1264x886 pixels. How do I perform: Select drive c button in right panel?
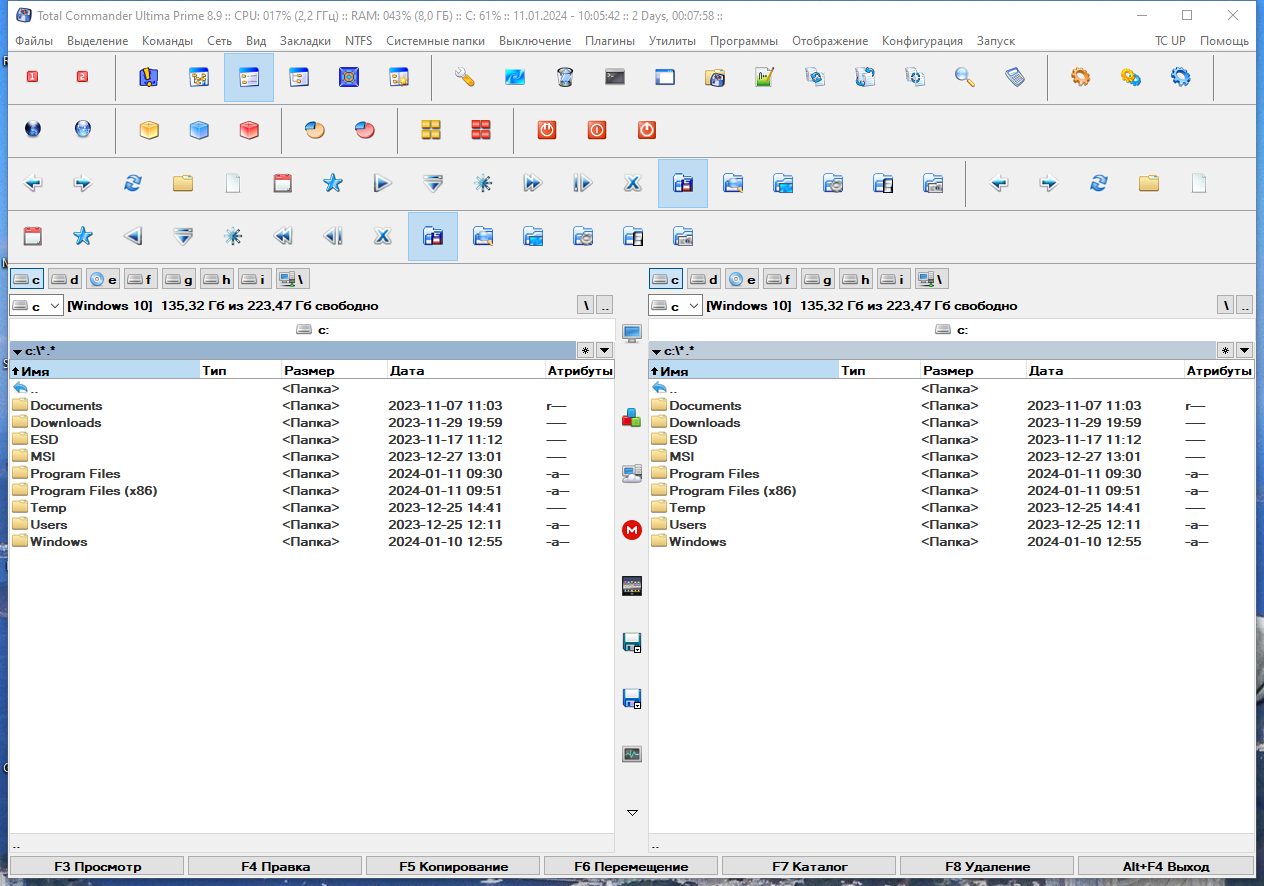(x=666, y=279)
